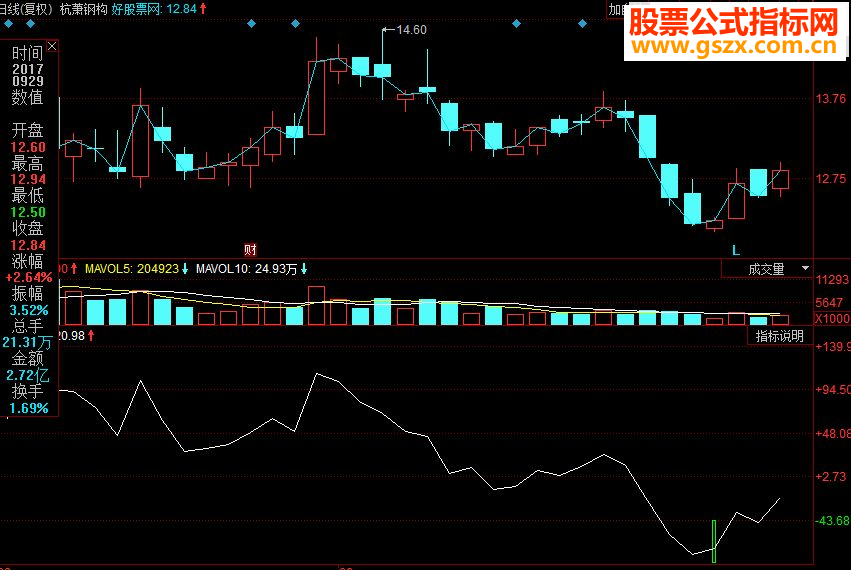Click the MAVOL10: 24.93万 label
The height and width of the screenshot is (570, 851).
click(x=246, y=269)
